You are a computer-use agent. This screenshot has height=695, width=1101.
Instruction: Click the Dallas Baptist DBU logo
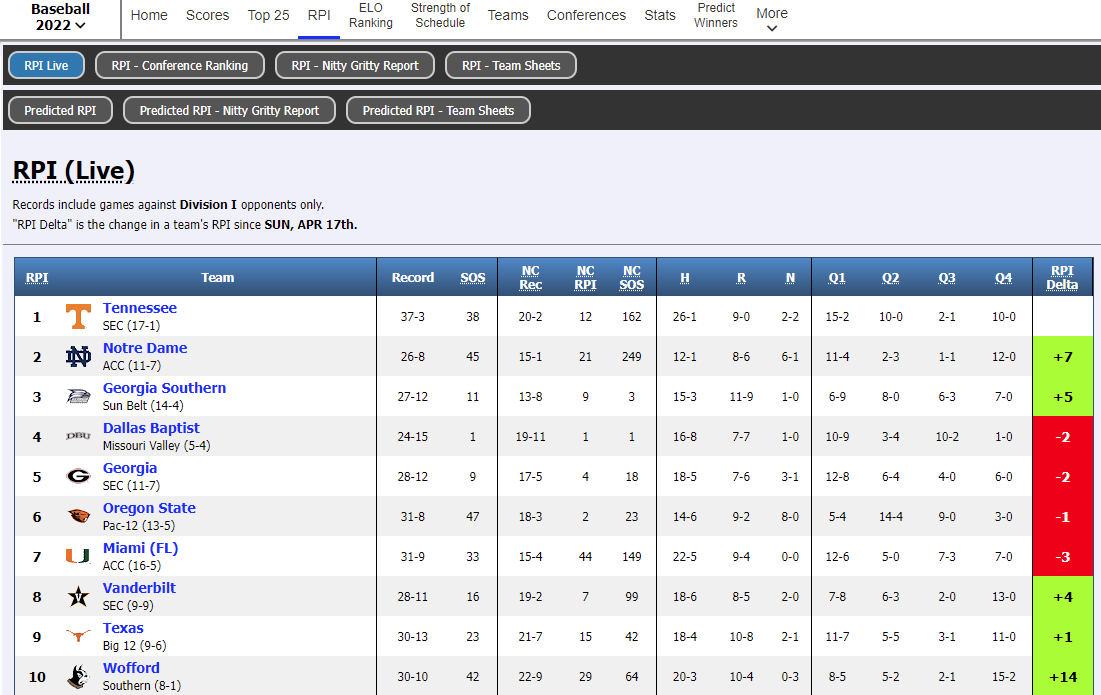78,436
